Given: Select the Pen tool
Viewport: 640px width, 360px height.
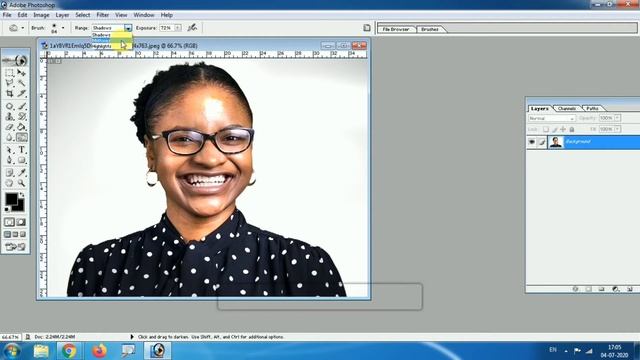Looking at the screenshot, I should [9, 160].
